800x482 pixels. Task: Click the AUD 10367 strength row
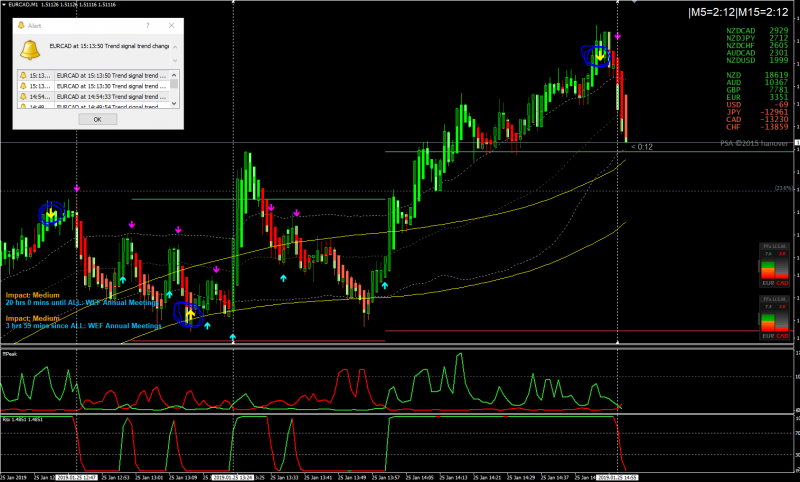point(757,83)
